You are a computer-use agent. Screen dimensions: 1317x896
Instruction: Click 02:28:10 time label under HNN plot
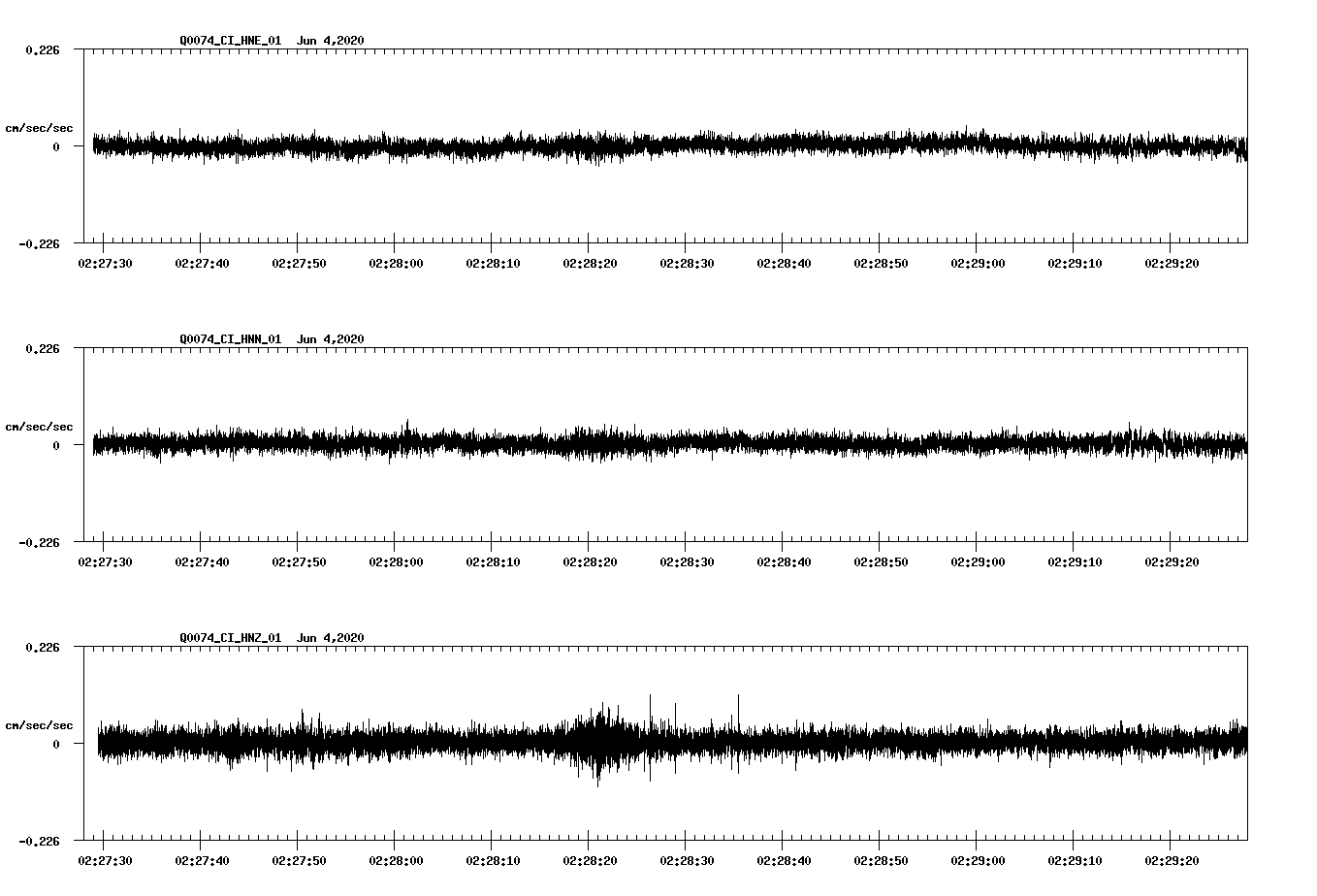pyautogui.click(x=493, y=561)
